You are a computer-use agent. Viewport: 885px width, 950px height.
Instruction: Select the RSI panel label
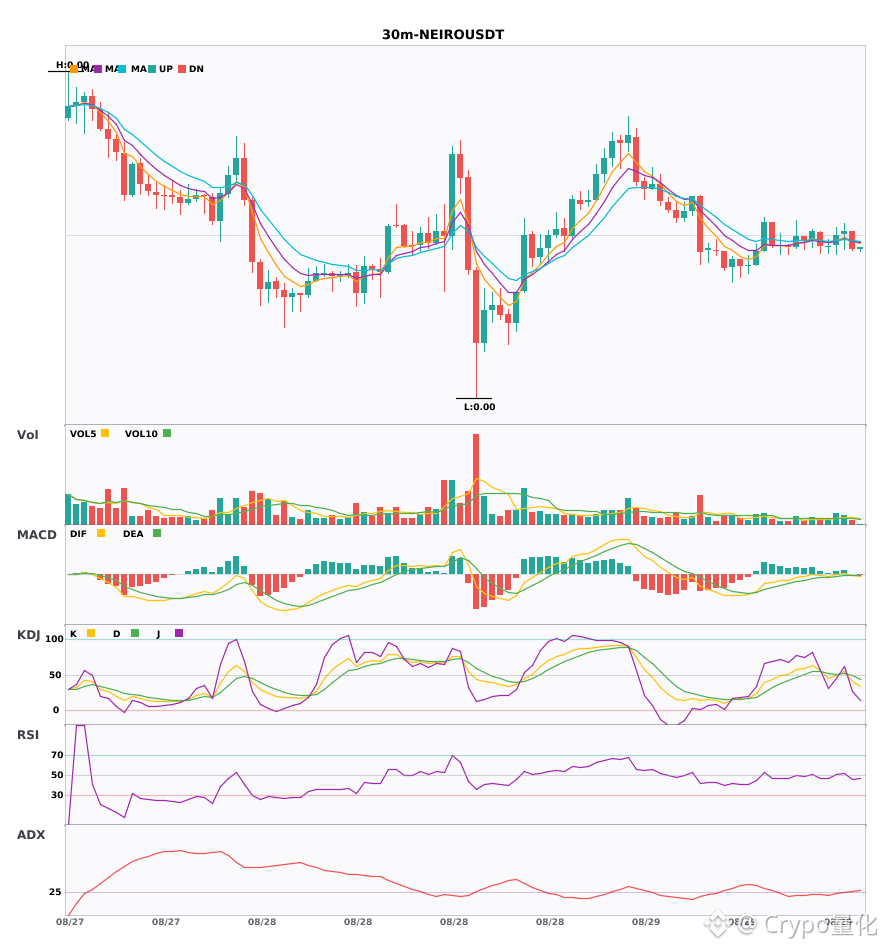pyautogui.click(x=28, y=735)
